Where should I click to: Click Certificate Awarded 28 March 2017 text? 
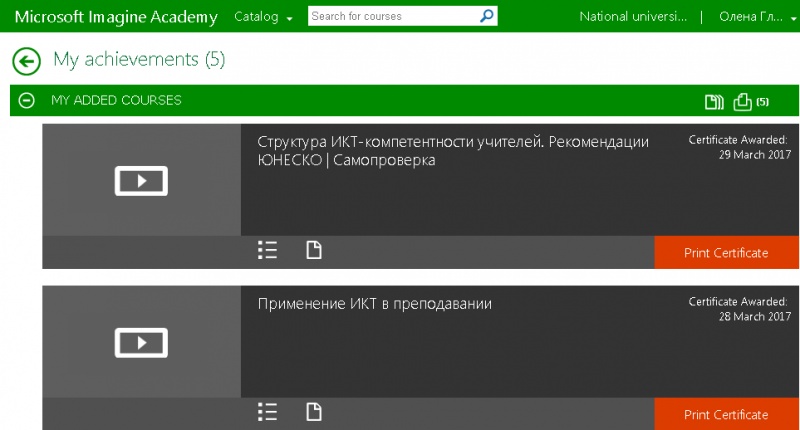739,309
